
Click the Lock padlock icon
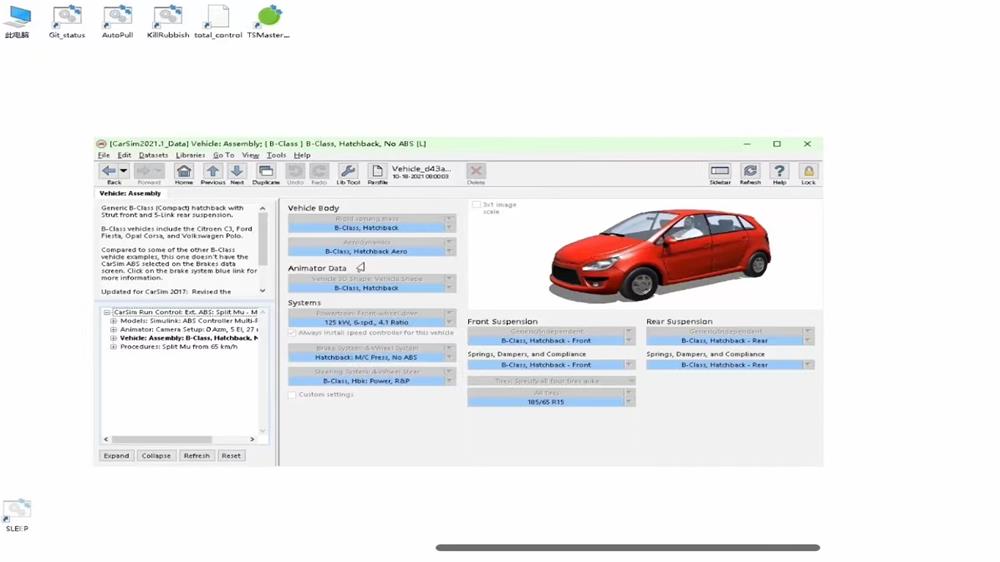point(808,172)
